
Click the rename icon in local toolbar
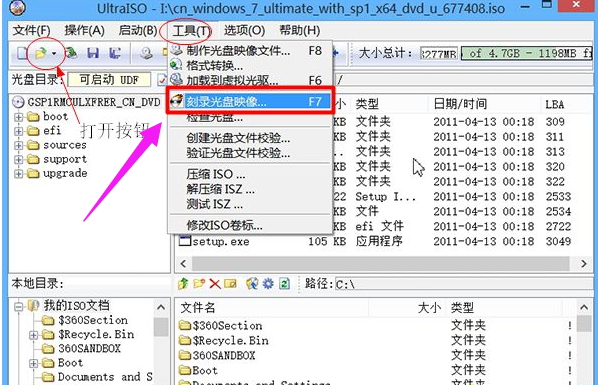pos(230,284)
